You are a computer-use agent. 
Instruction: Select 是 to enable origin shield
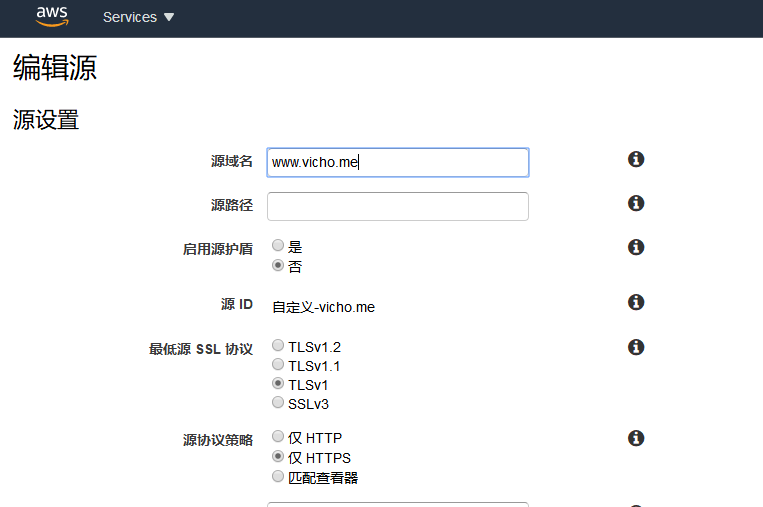pyautogui.click(x=278, y=246)
